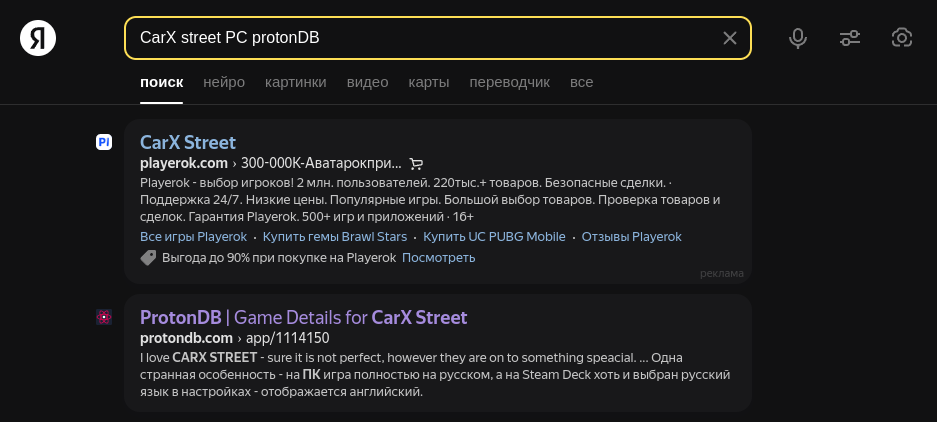The image size is (937, 422).
Task: Select the поиск tab
Action: [161, 82]
